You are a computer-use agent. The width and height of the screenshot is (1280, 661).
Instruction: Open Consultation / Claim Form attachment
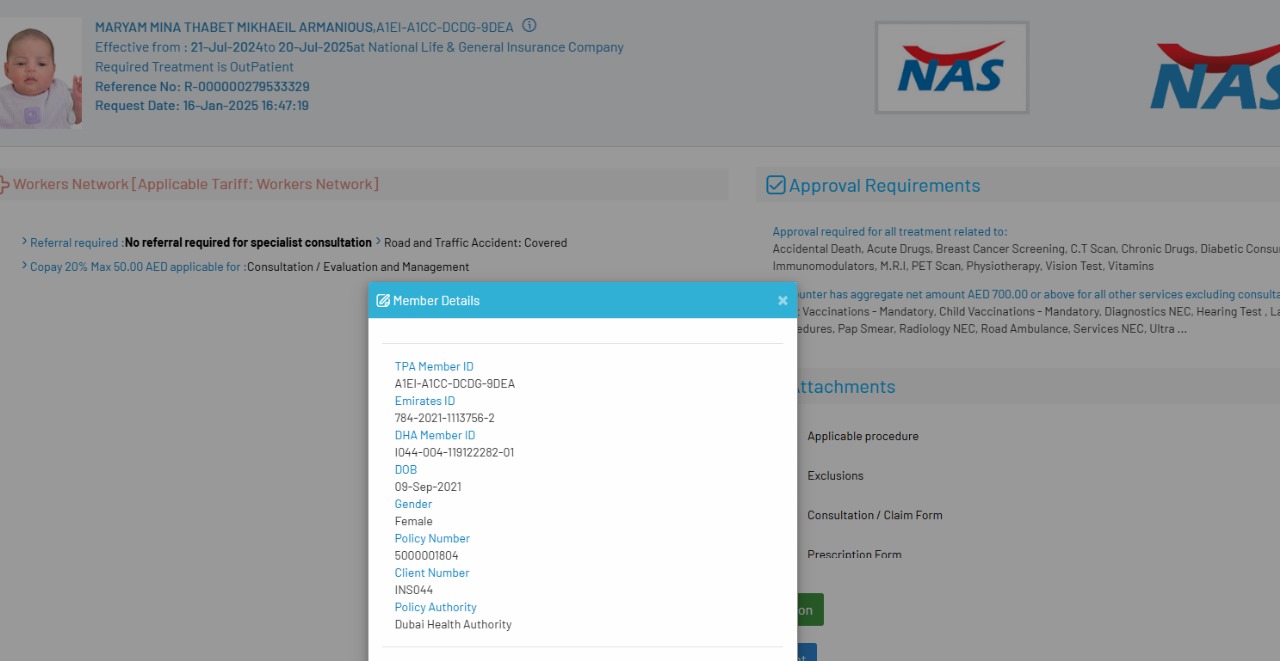pyautogui.click(x=875, y=515)
